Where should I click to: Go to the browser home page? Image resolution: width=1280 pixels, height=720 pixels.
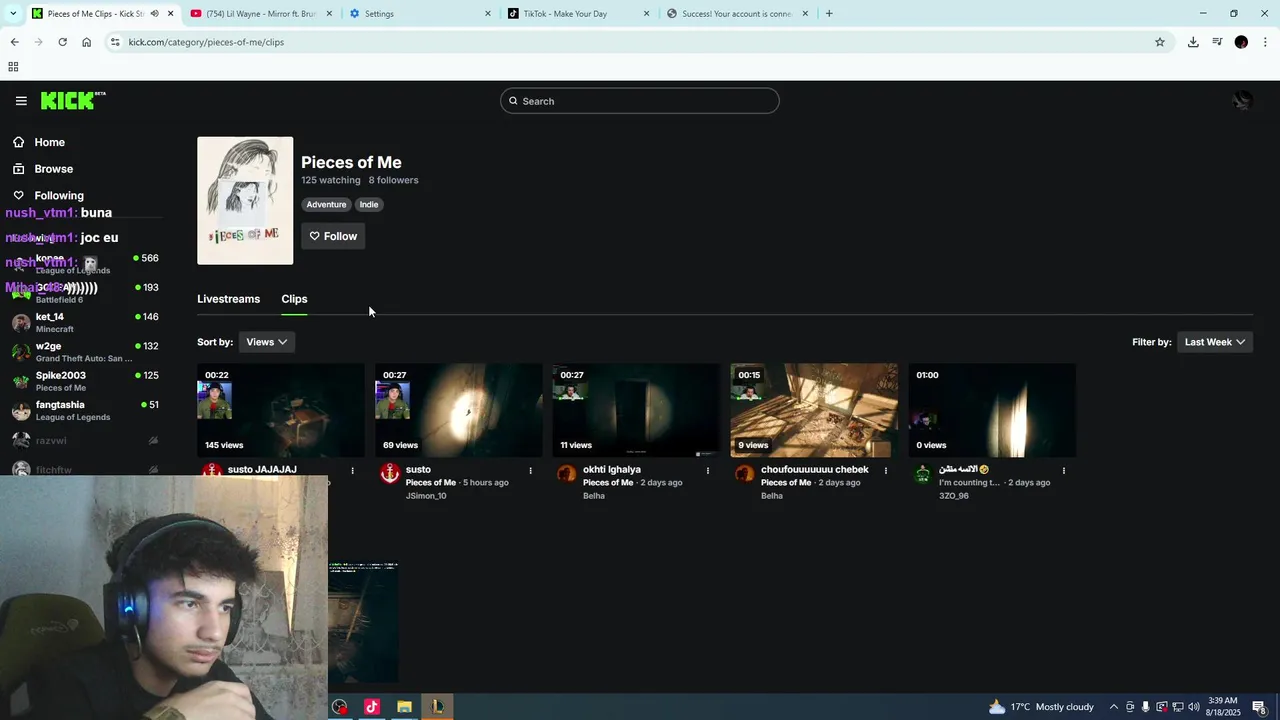(87, 42)
